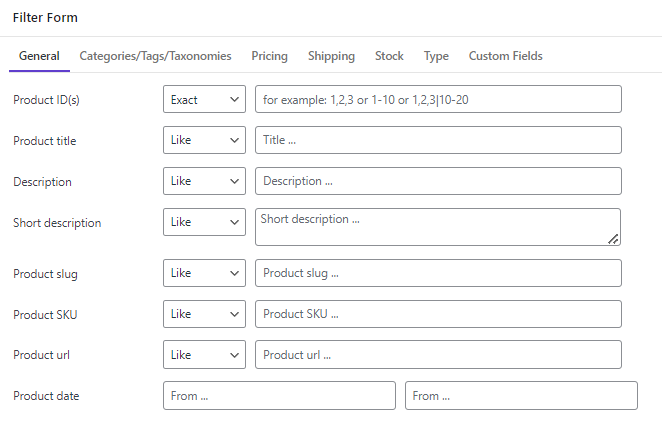Click the Product SKU input field

coord(438,314)
